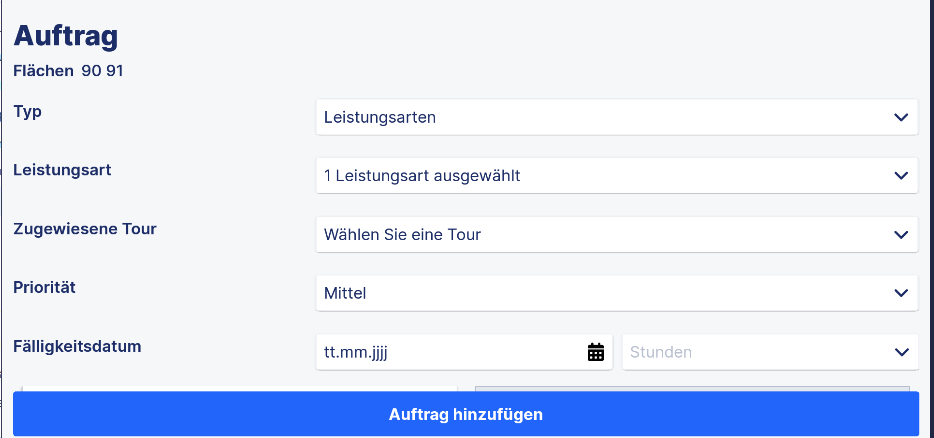Select the Stunden placeholder text
The width and height of the screenshot is (934, 438).
(661, 352)
